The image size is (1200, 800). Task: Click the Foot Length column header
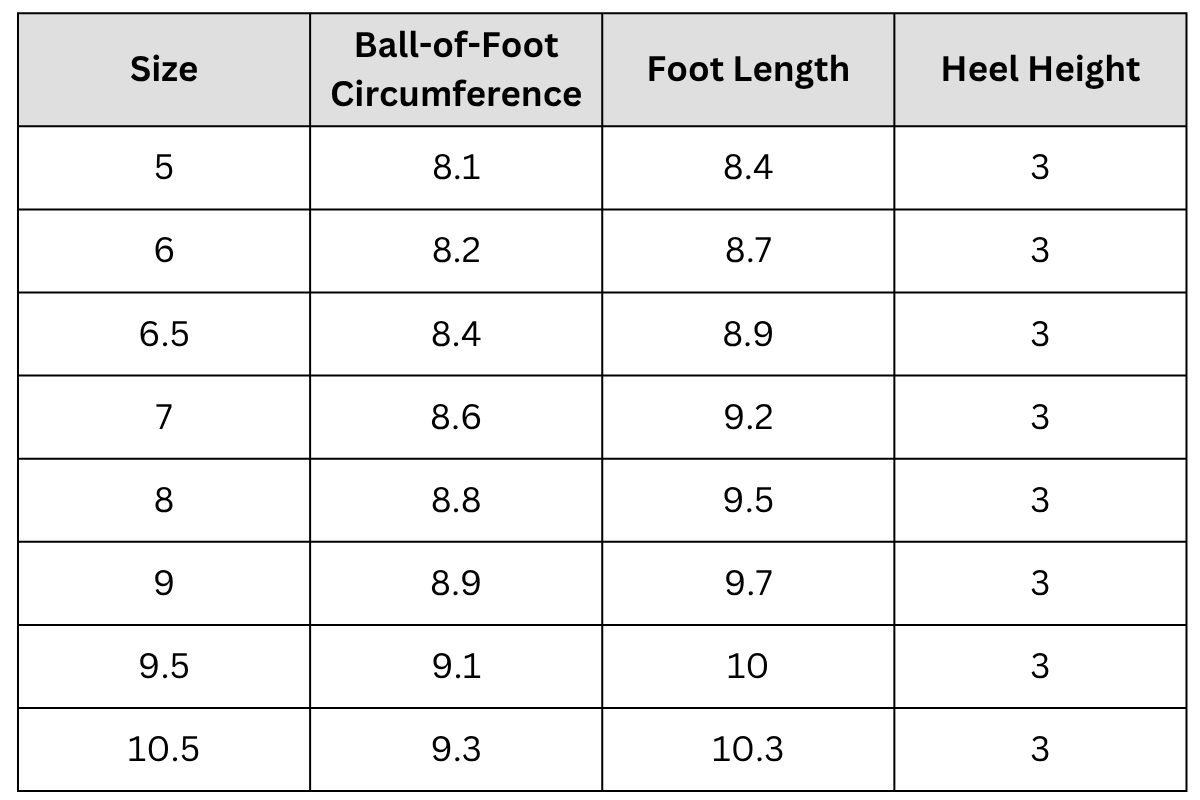coord(748,69)
